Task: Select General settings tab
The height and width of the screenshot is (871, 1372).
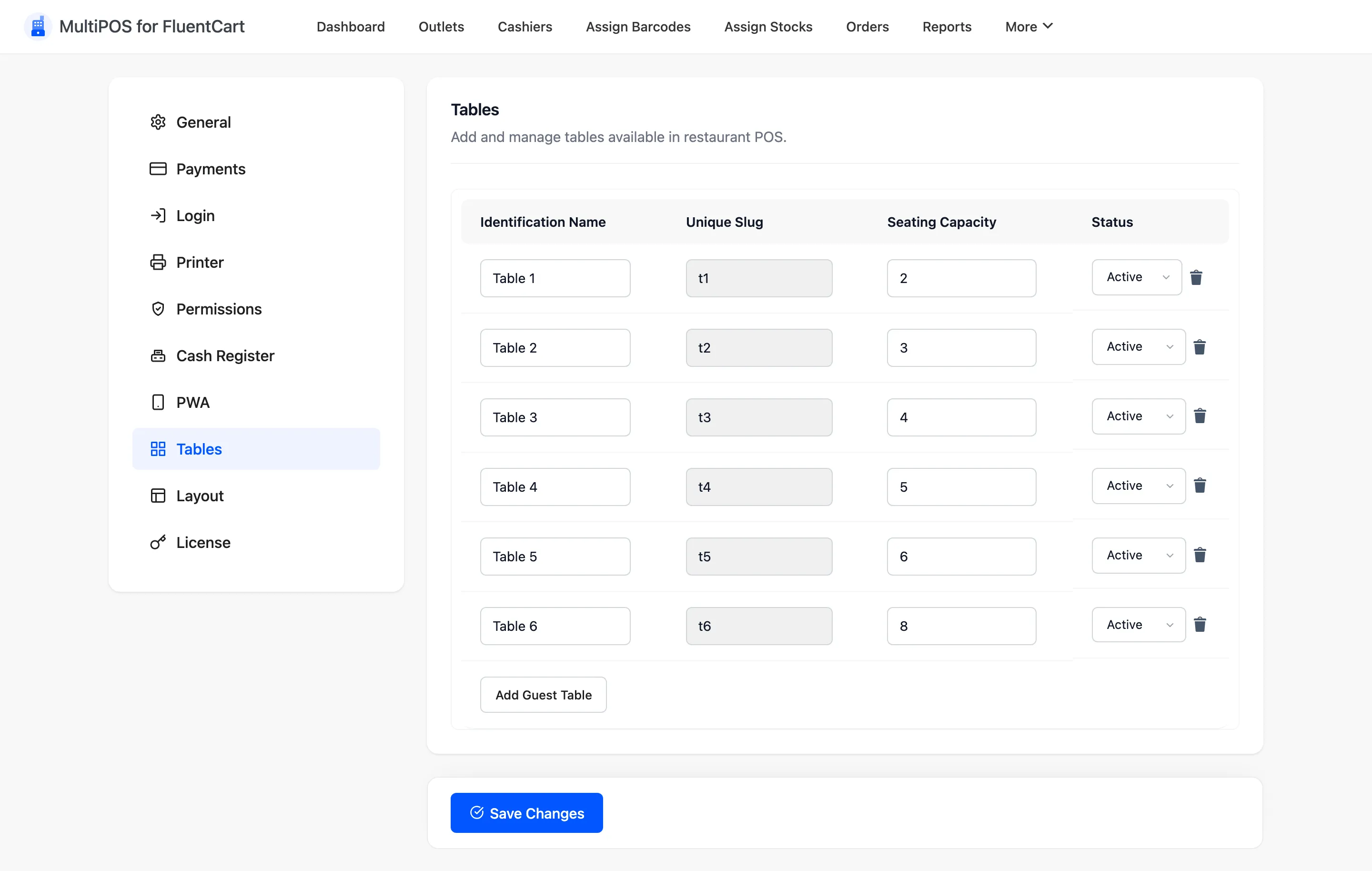Action: point(256,122)
